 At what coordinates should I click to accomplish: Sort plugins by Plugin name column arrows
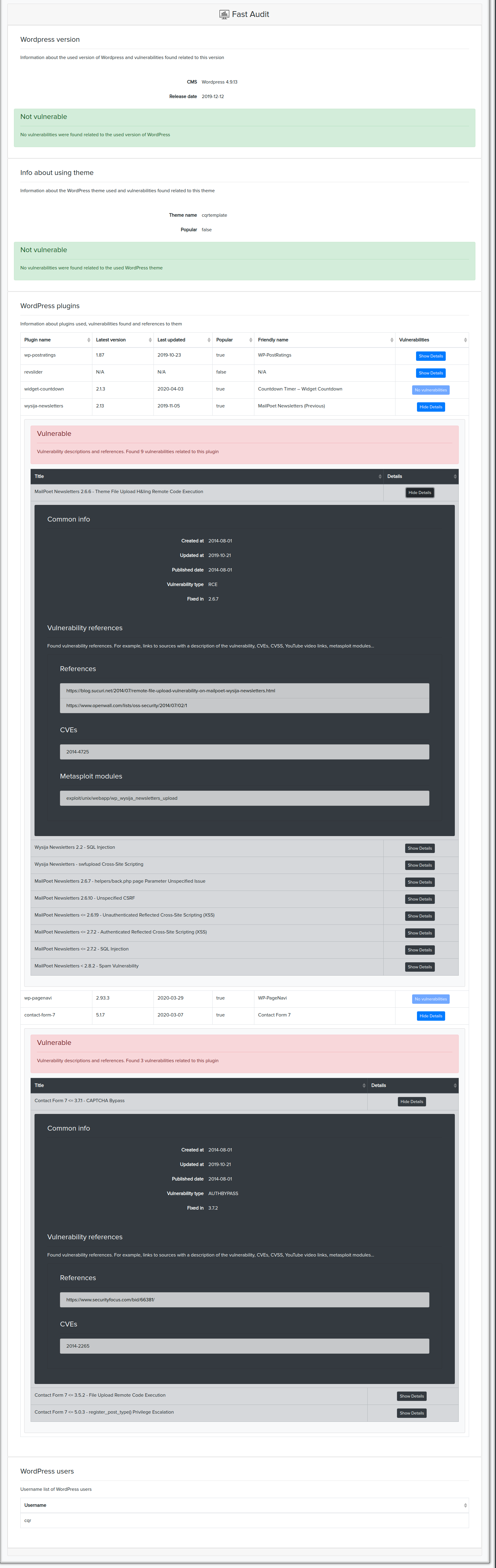[89, 340]
